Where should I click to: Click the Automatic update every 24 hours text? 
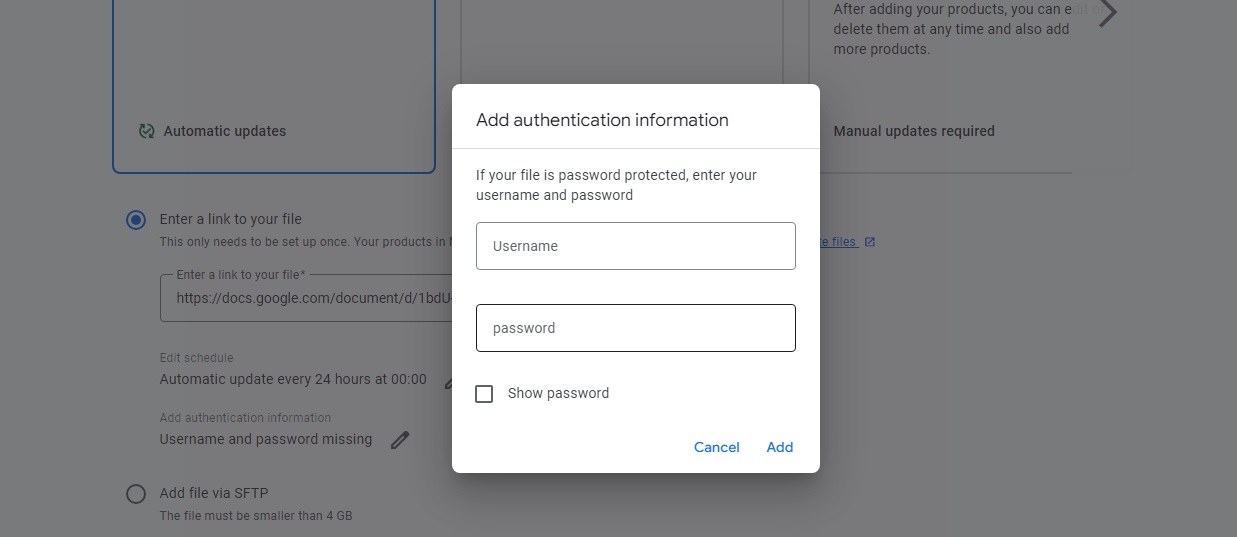tap(293, 380)
